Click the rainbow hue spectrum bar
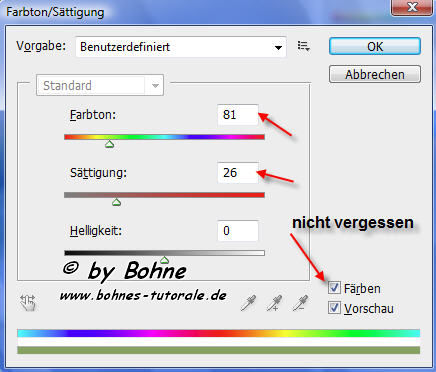 [x=218, y=333]
